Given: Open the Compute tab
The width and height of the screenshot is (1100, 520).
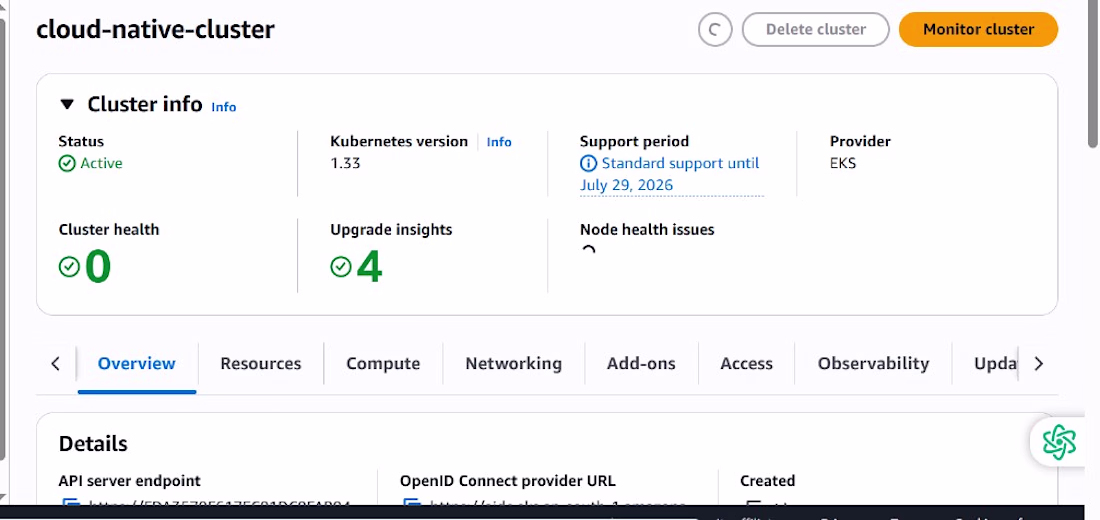Looking at the screenshot, I should point(383,364).
